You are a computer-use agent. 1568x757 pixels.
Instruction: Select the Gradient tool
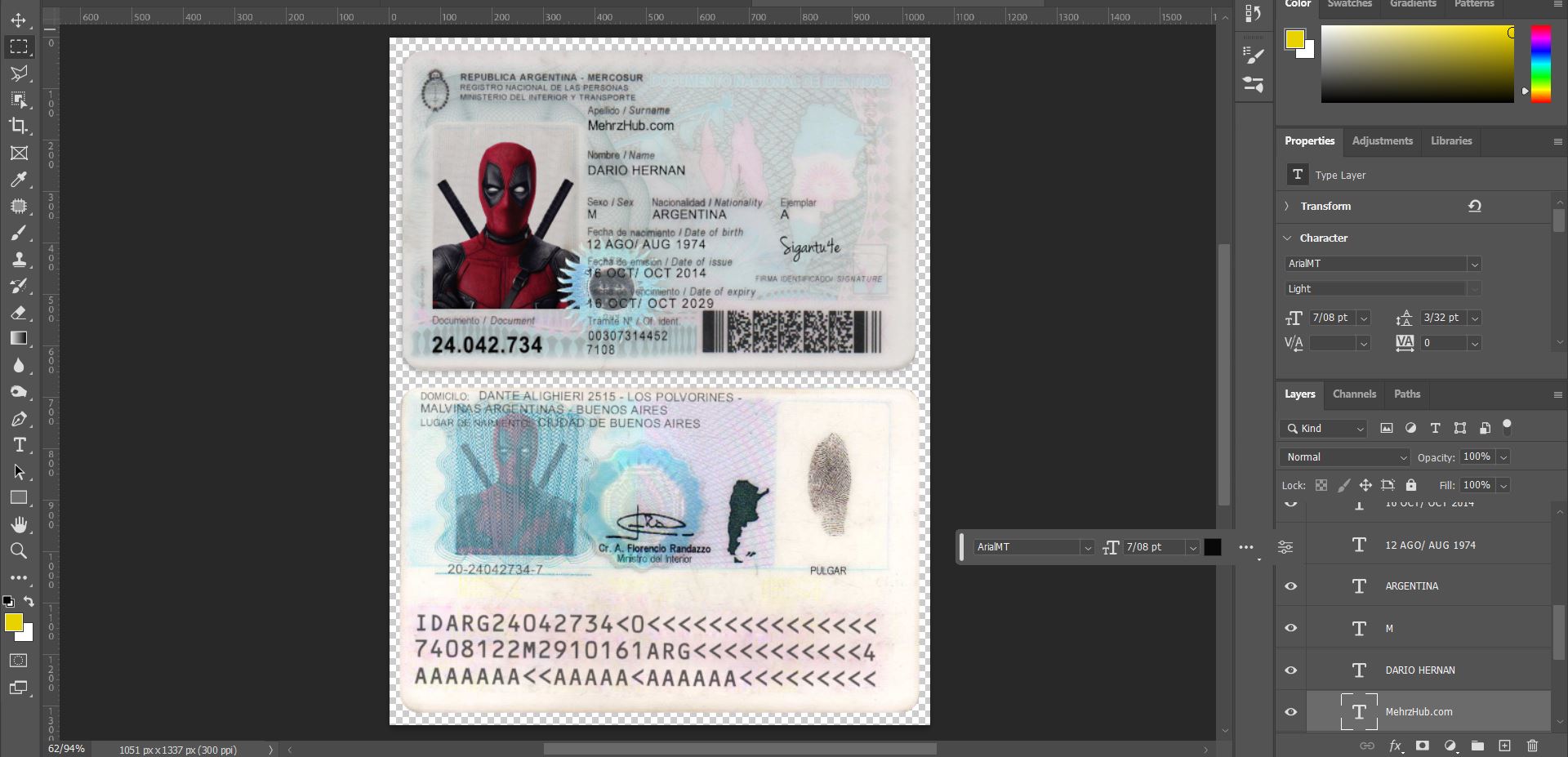pyautogui.click(x=19, y=338)
